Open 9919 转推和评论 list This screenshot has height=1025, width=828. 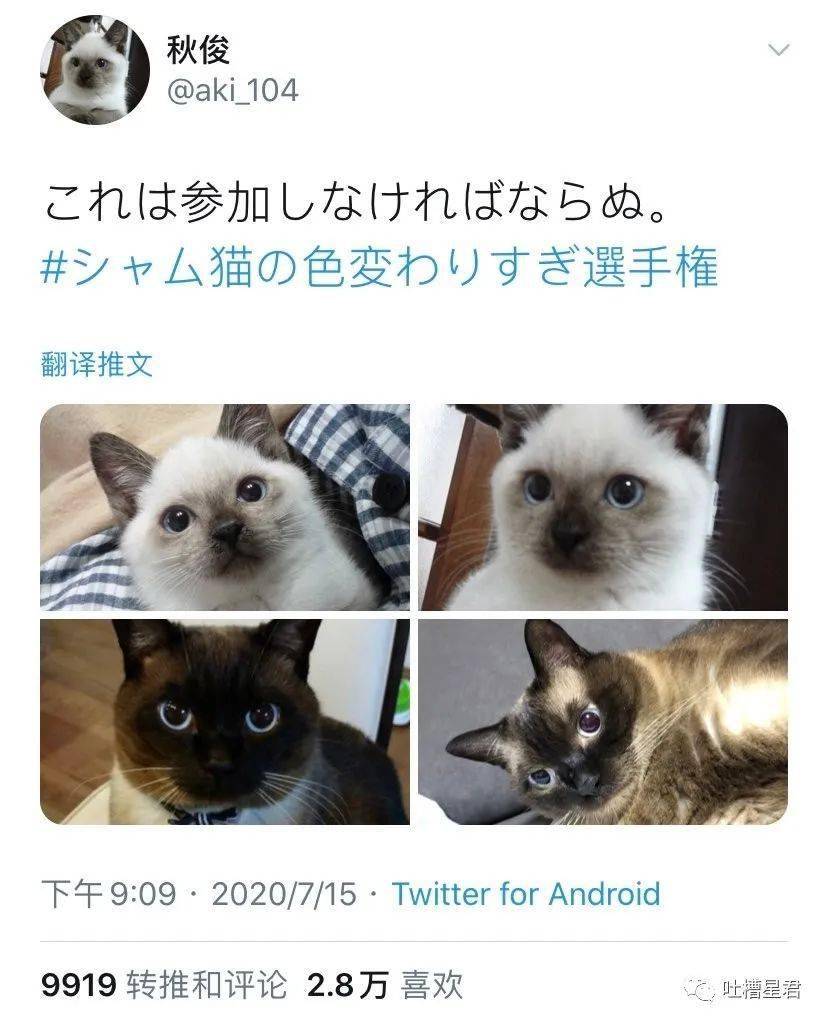click(164, 984)
